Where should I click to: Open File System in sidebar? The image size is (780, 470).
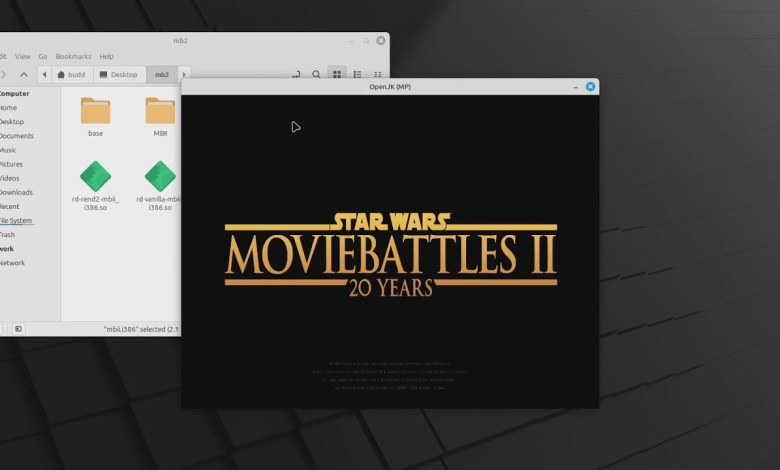[x=16, y=220]
